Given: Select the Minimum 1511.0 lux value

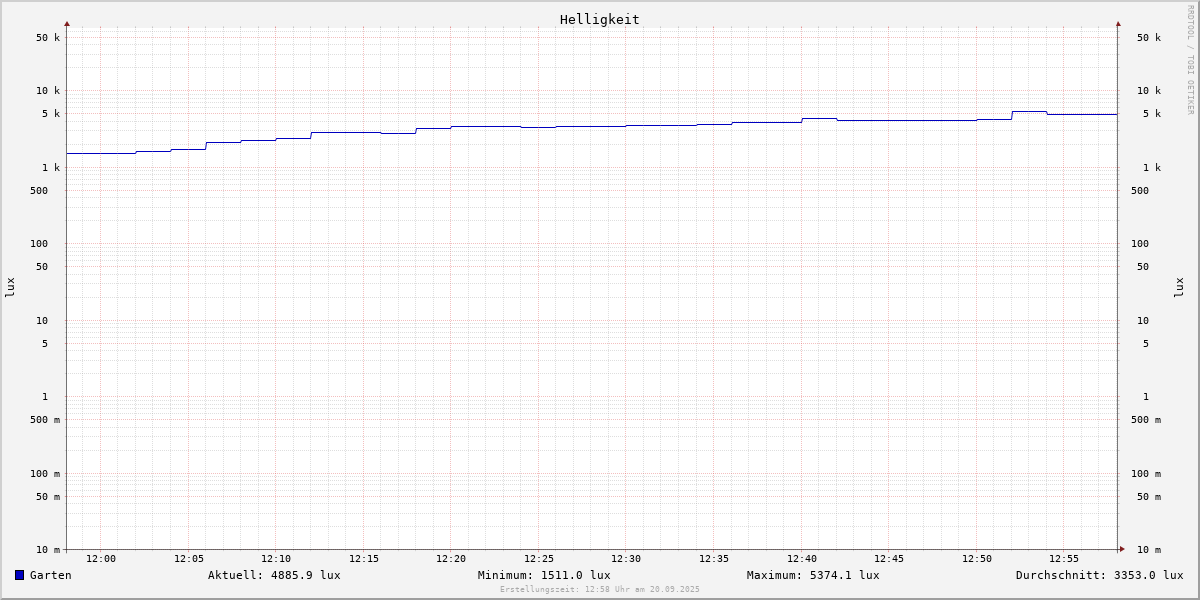Looking at the screenshot, I should [x=544, y=575].
